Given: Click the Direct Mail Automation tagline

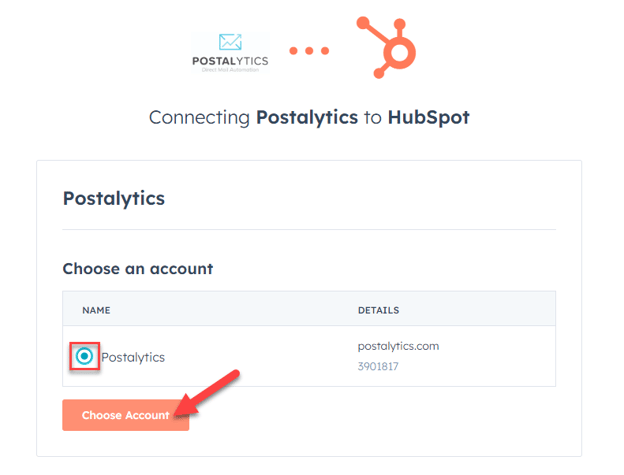Looking at the screenshot, I should pos(230,70).
